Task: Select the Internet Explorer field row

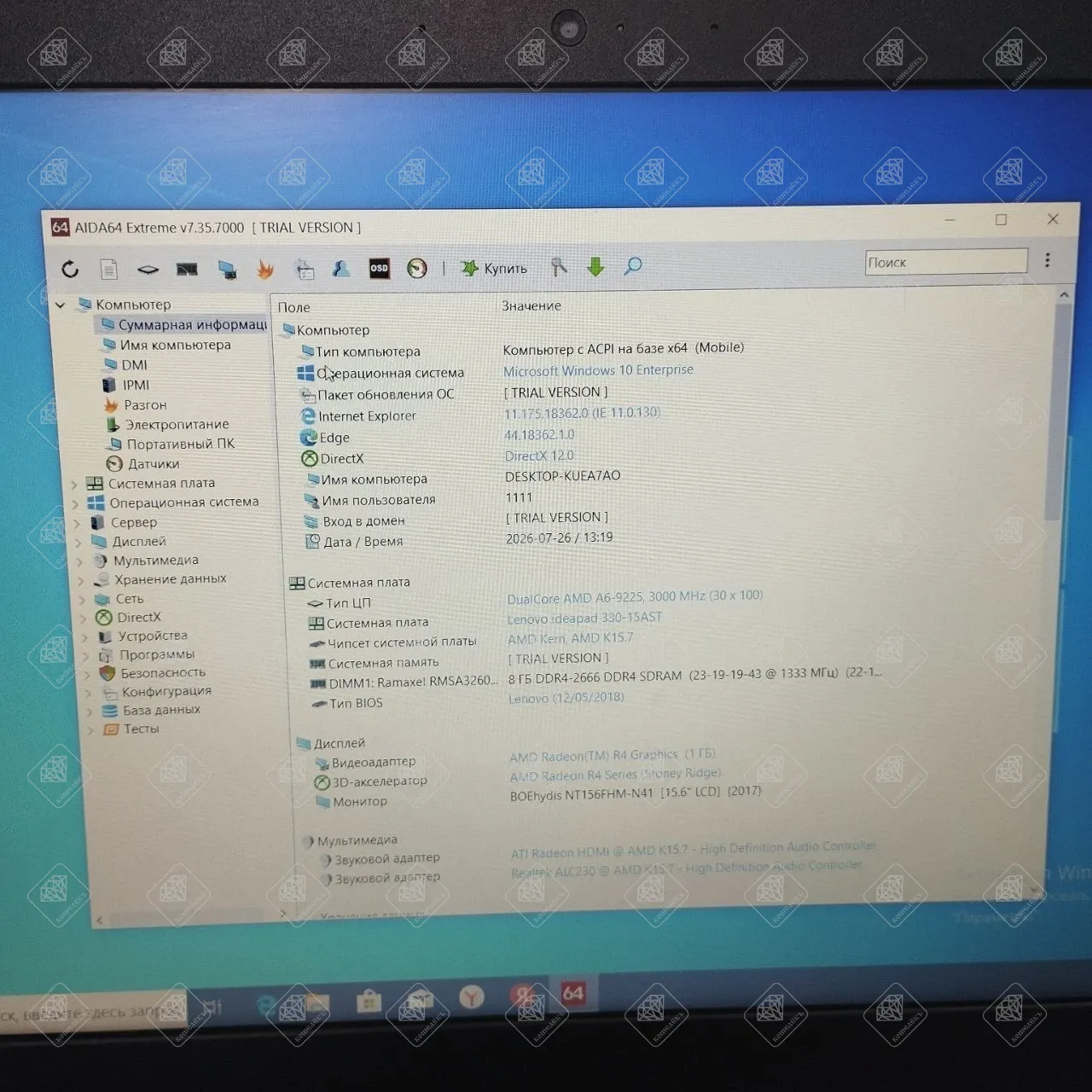Action: (358, 416)
